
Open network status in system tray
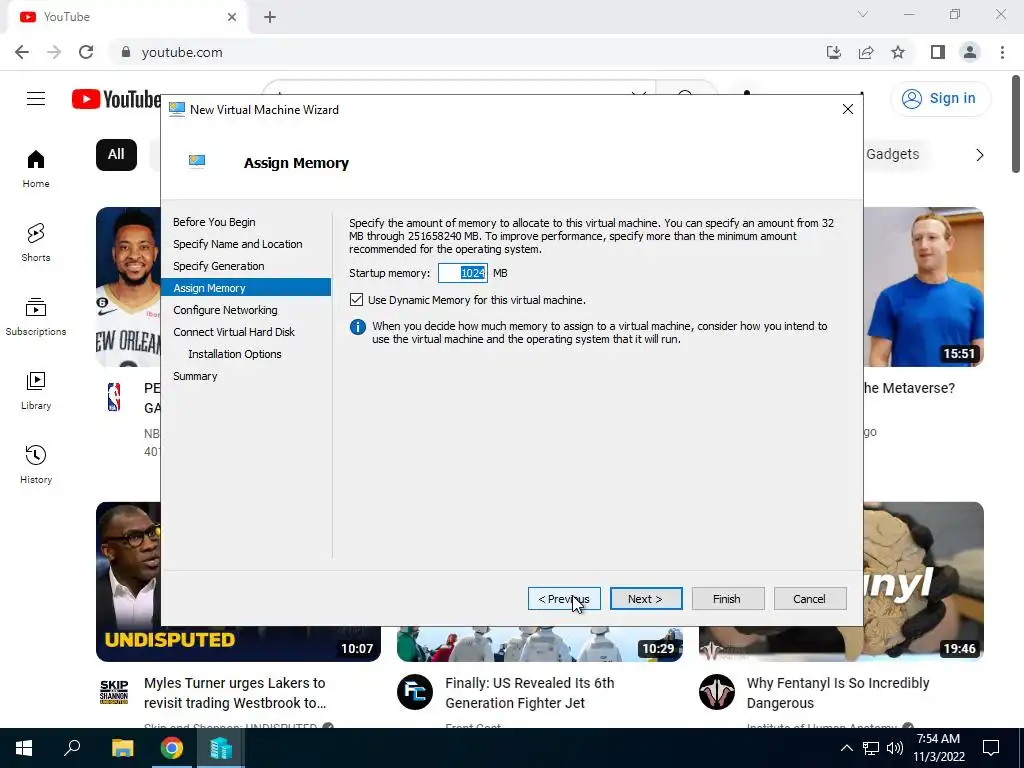pyautogui.click(x=871, y=748)
